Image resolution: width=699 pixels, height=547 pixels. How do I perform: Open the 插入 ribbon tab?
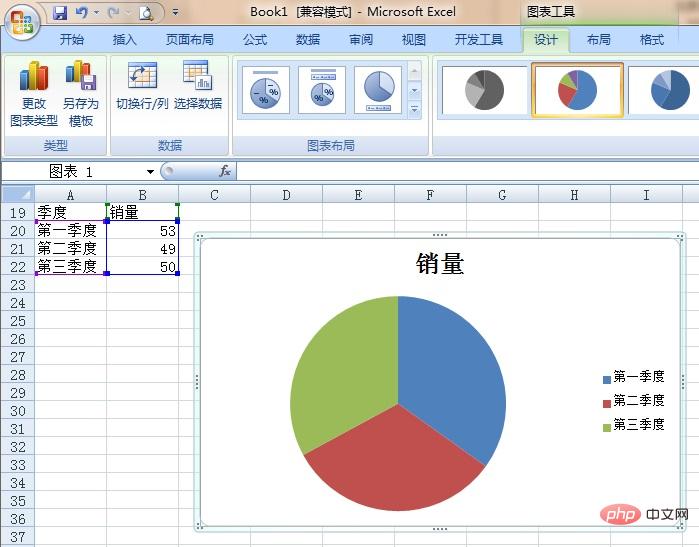124,40
